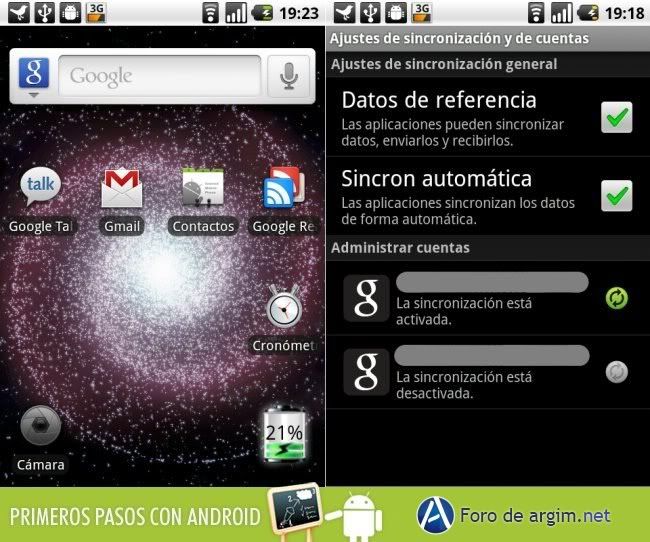650x542 pixels.
Task: Tap the 'Ajustes de sincronización general' header
Action: click(444, 64)
